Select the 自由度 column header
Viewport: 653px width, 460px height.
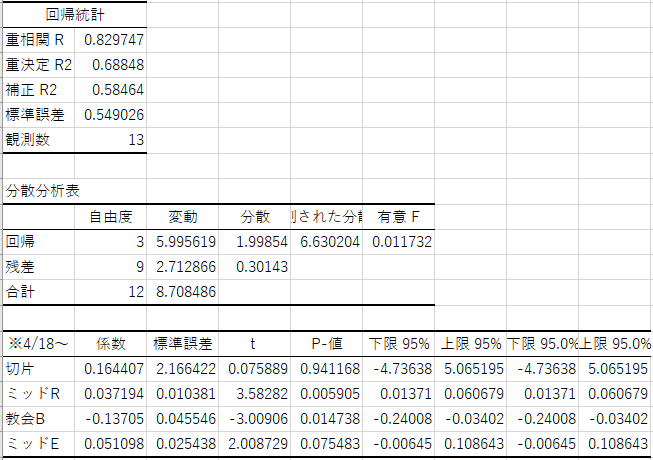pos(110,217)
